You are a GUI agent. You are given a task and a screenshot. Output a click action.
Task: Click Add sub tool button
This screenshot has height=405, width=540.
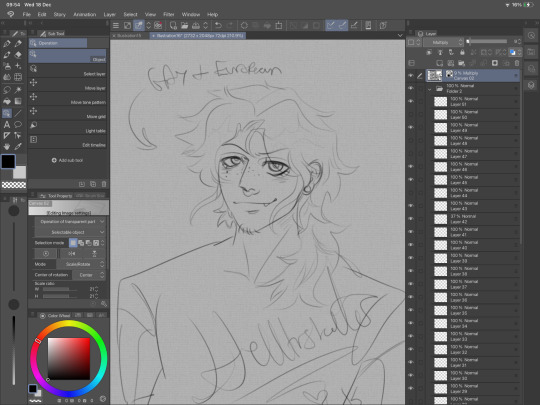[x=68, y=160]
